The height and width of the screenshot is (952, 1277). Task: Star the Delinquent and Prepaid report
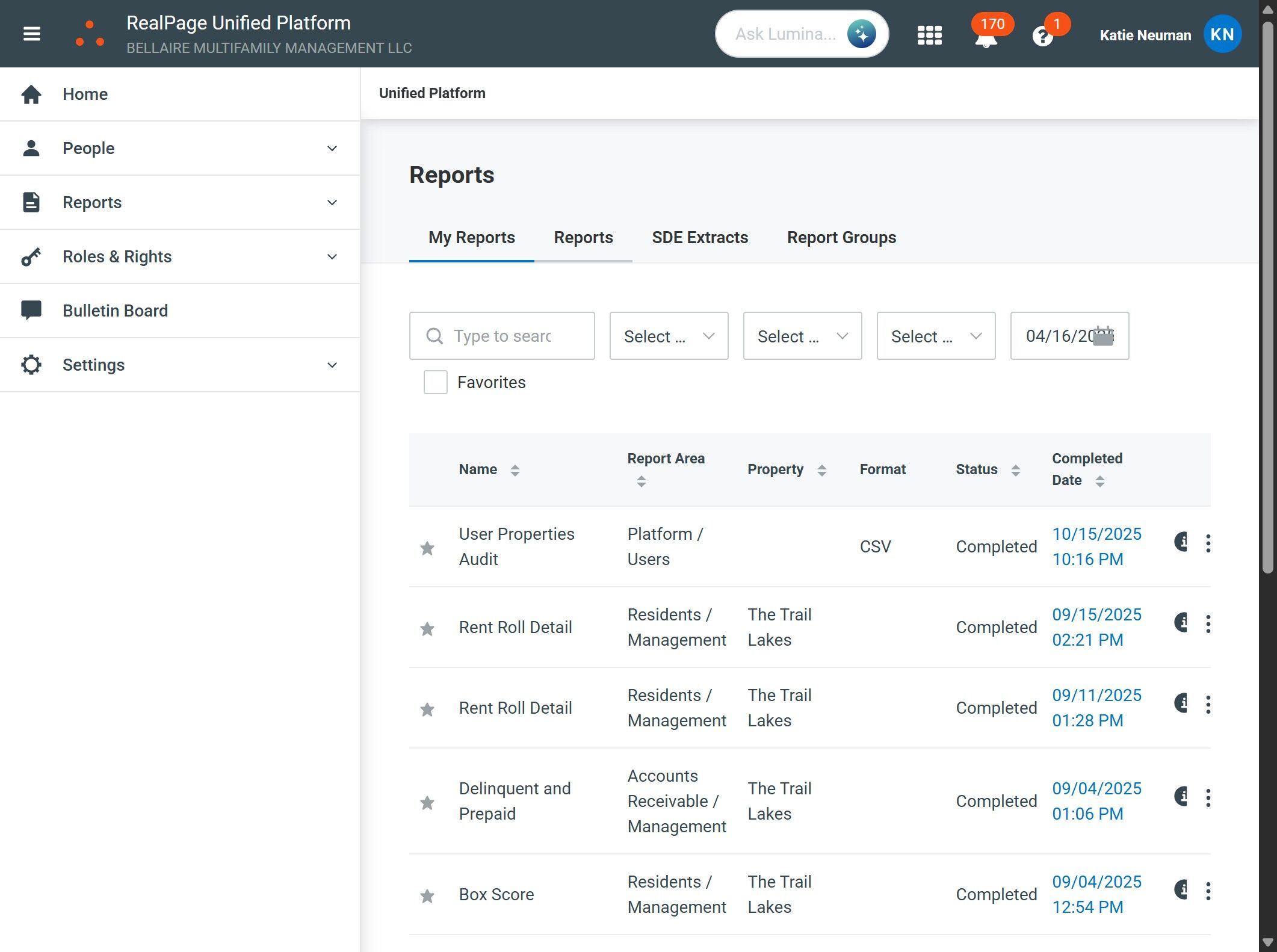(427, 802)
